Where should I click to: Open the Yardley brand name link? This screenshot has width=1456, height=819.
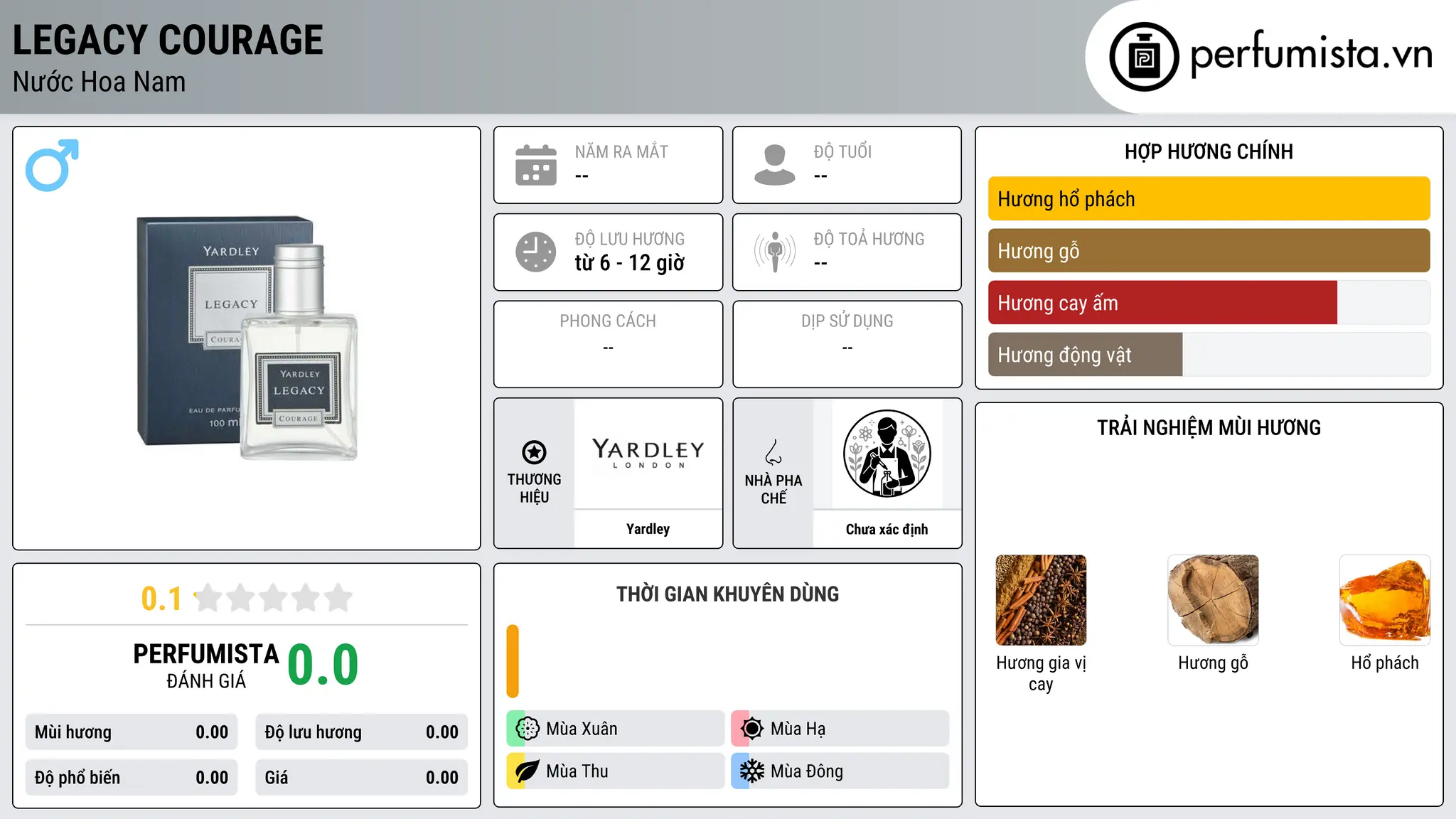tap(648, 529)
